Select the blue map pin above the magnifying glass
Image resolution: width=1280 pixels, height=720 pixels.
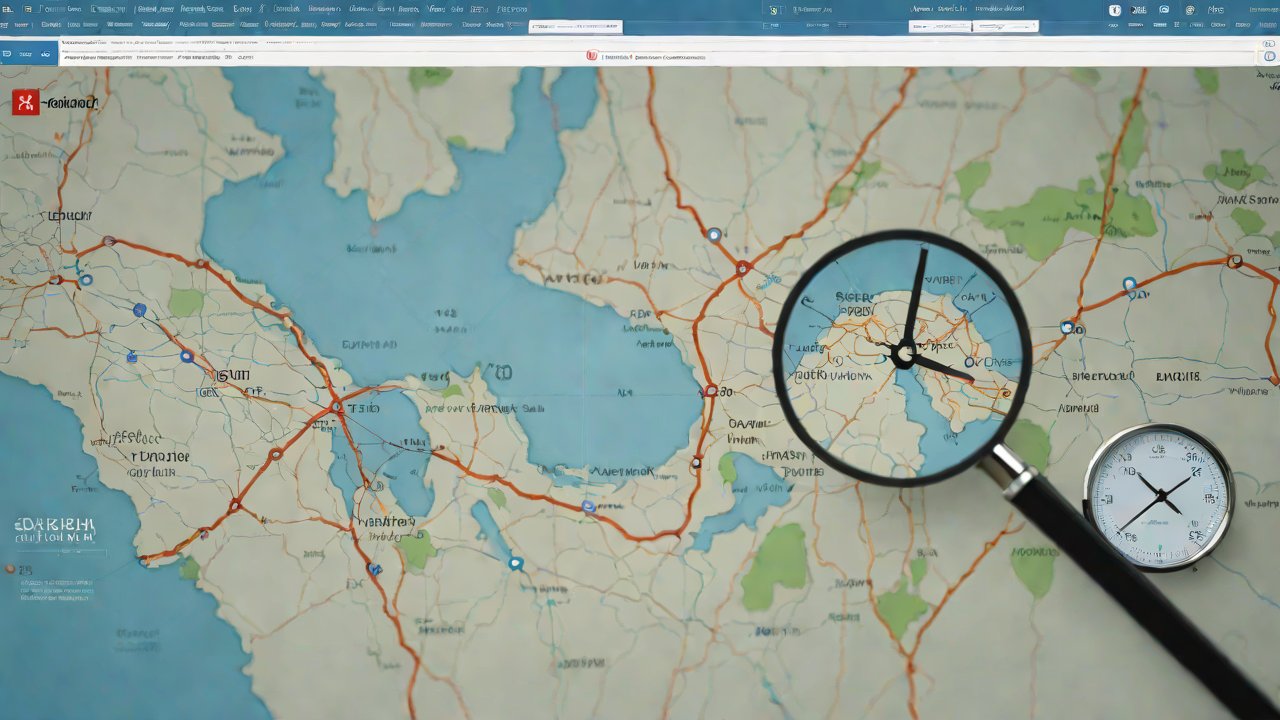(x=713, y=235)
